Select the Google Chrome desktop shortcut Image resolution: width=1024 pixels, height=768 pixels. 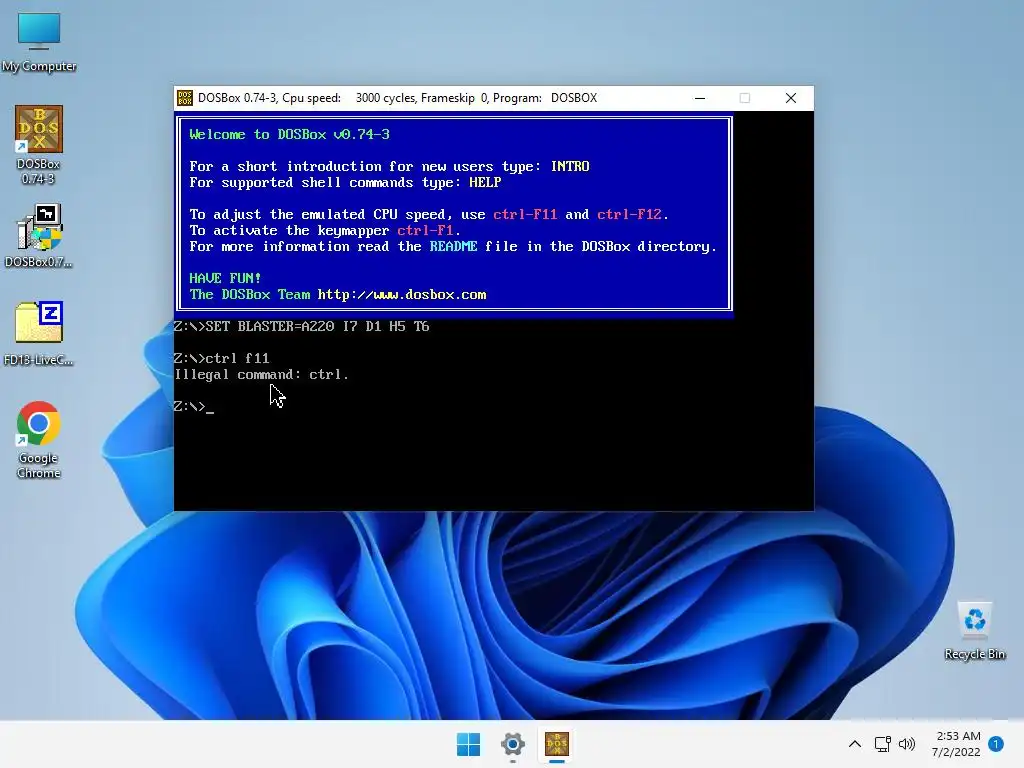pos(39,440)
